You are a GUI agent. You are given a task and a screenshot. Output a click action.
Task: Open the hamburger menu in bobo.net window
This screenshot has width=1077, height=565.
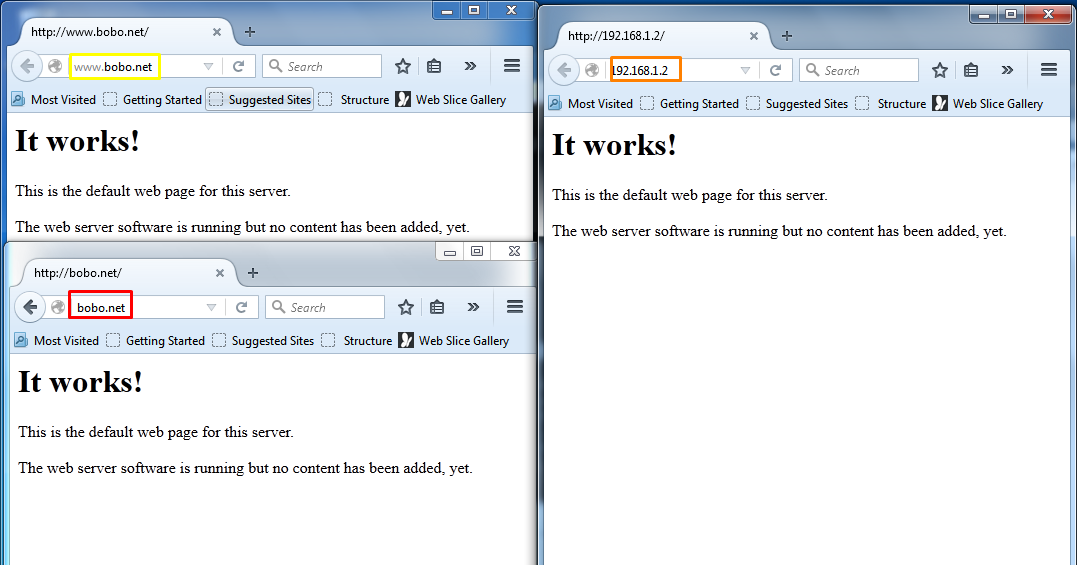point(514,307)
